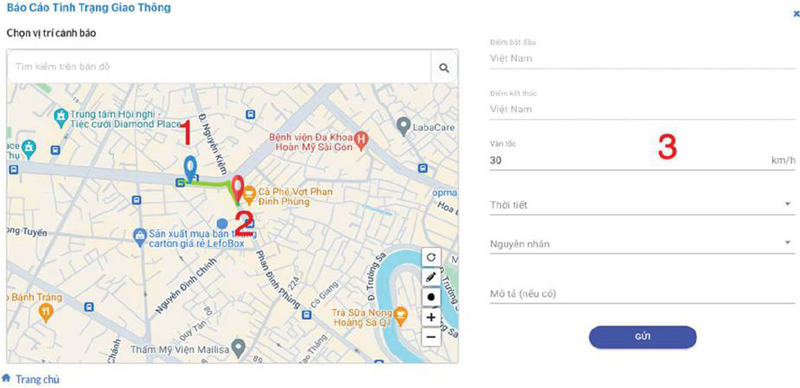Click the Bánh Tráng restaurant marker
The width and height of the screenshot is (800, 388).
(46, 312)
